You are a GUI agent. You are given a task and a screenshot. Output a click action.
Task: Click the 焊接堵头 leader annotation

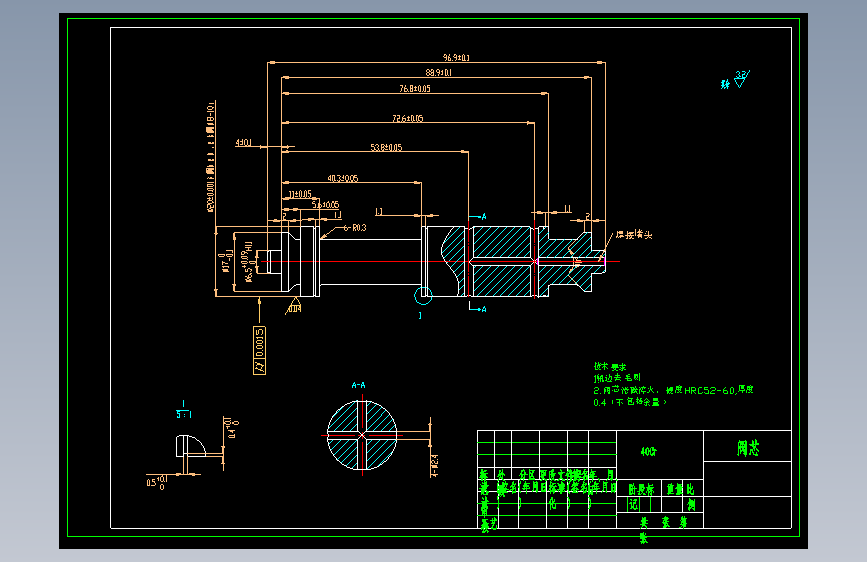(634, 235)
